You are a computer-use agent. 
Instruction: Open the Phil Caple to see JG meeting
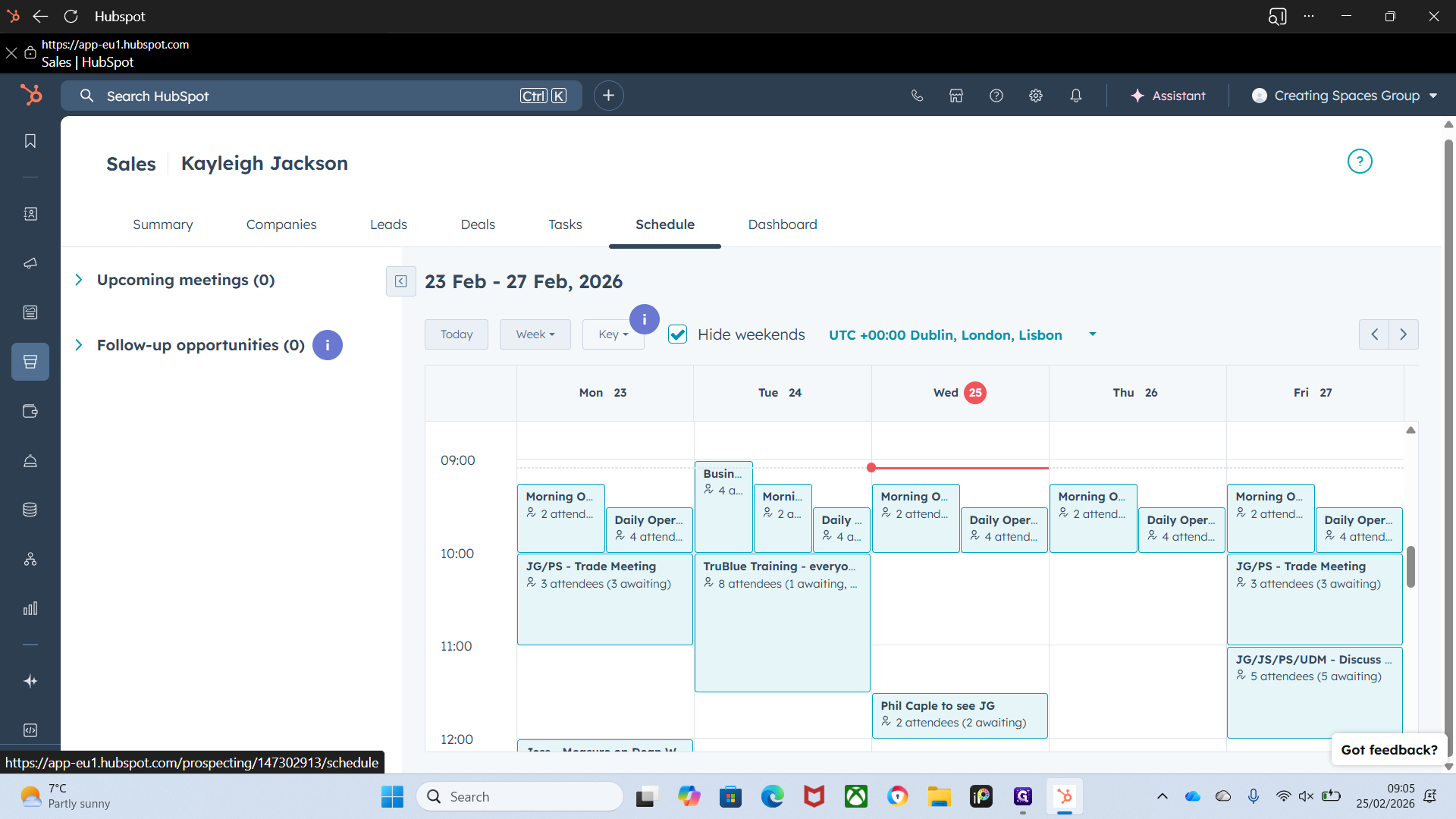click(x=959, y=715)
